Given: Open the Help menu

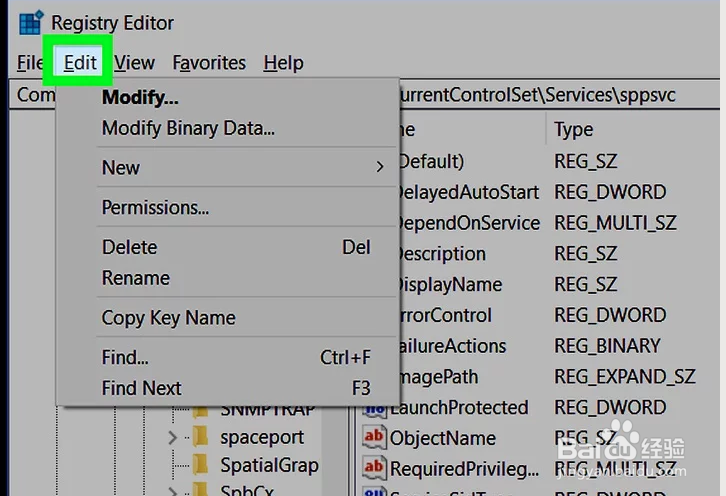Looking at the screenshot, I should point(283,63).
